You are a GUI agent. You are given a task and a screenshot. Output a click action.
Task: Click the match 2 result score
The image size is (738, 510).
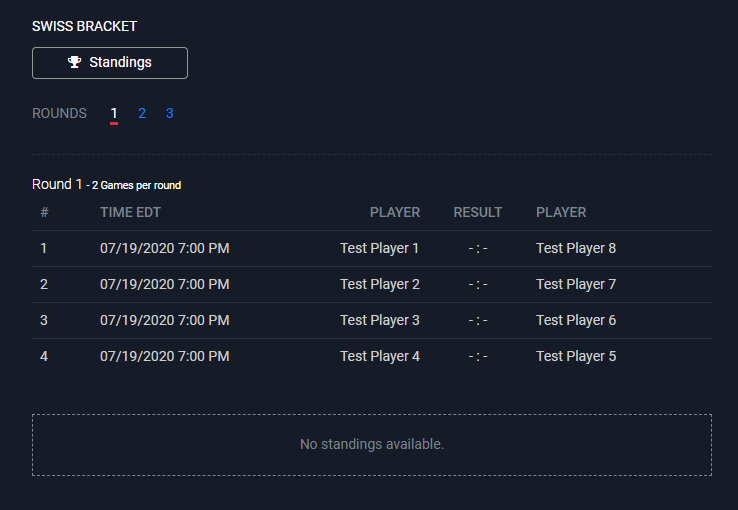(x=478, y=284)
